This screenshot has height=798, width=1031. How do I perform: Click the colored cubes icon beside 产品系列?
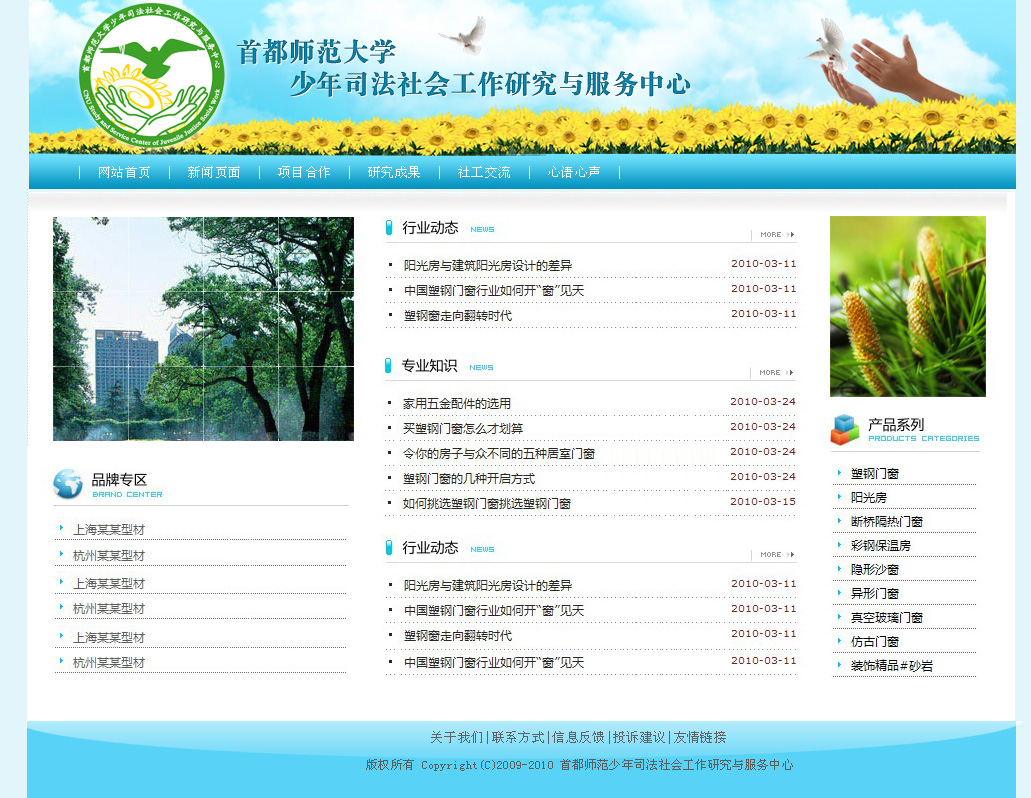(x=845, y=429)
